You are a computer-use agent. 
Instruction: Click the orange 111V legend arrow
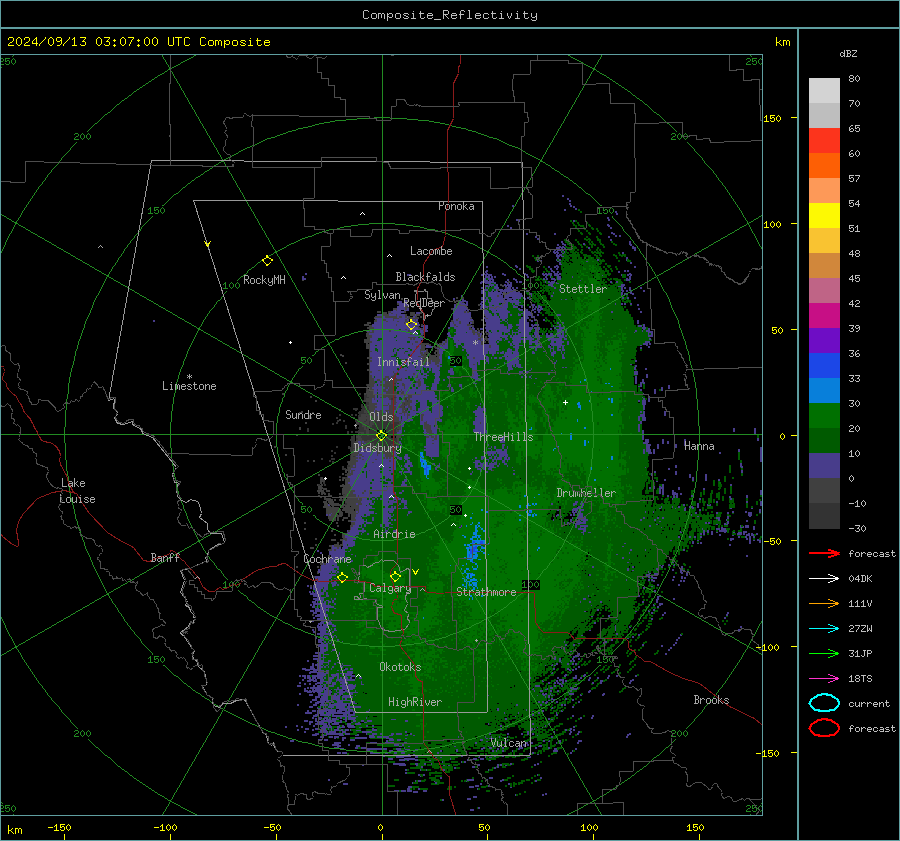click(824, 603)
